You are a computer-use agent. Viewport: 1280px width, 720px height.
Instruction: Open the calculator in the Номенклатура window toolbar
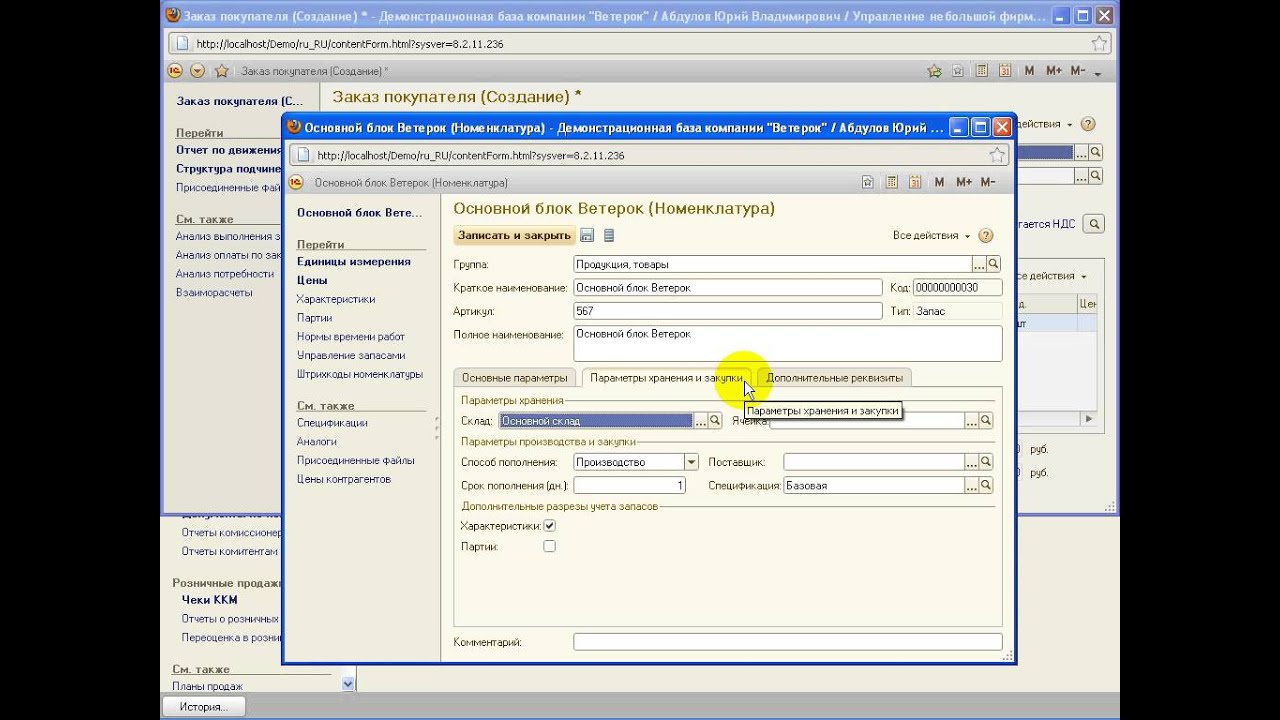point(890,182)
